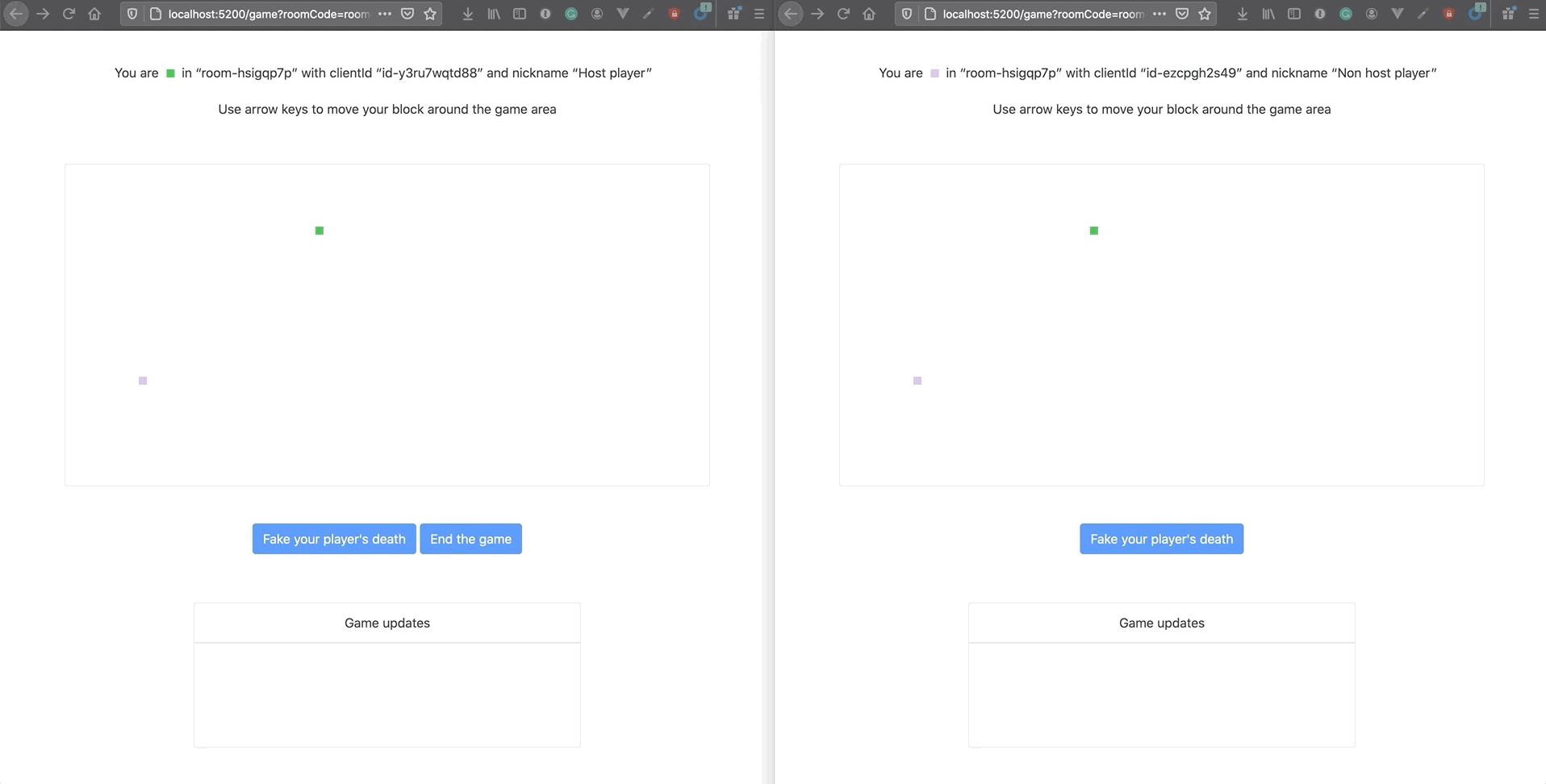Open downloads panel in right browser
Image resolution: width=1546 pixels, height=784 pixels.
click(x=1242, y=14)
